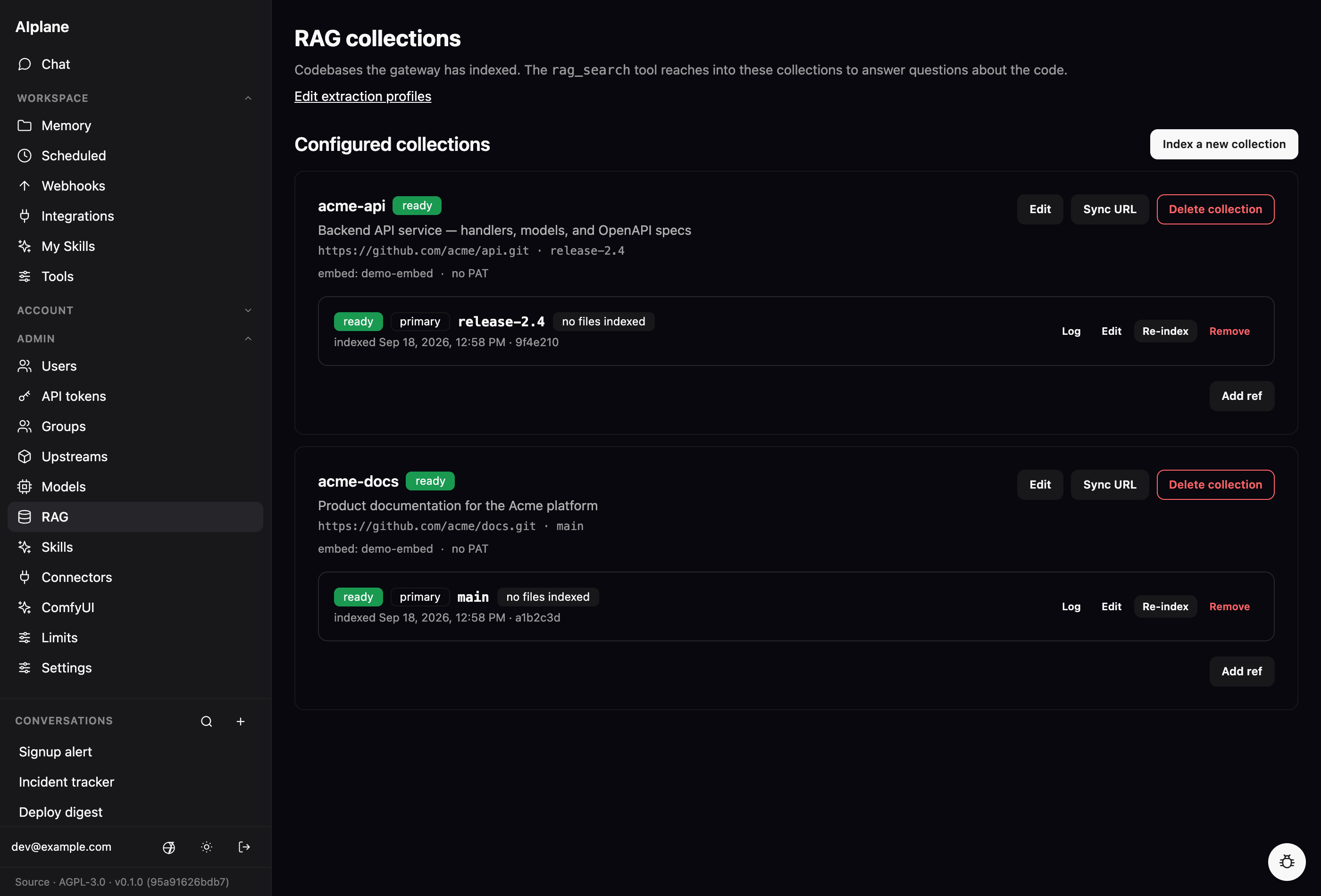Edit the main ref
1321x896 pixels.
click(1111, 607)
